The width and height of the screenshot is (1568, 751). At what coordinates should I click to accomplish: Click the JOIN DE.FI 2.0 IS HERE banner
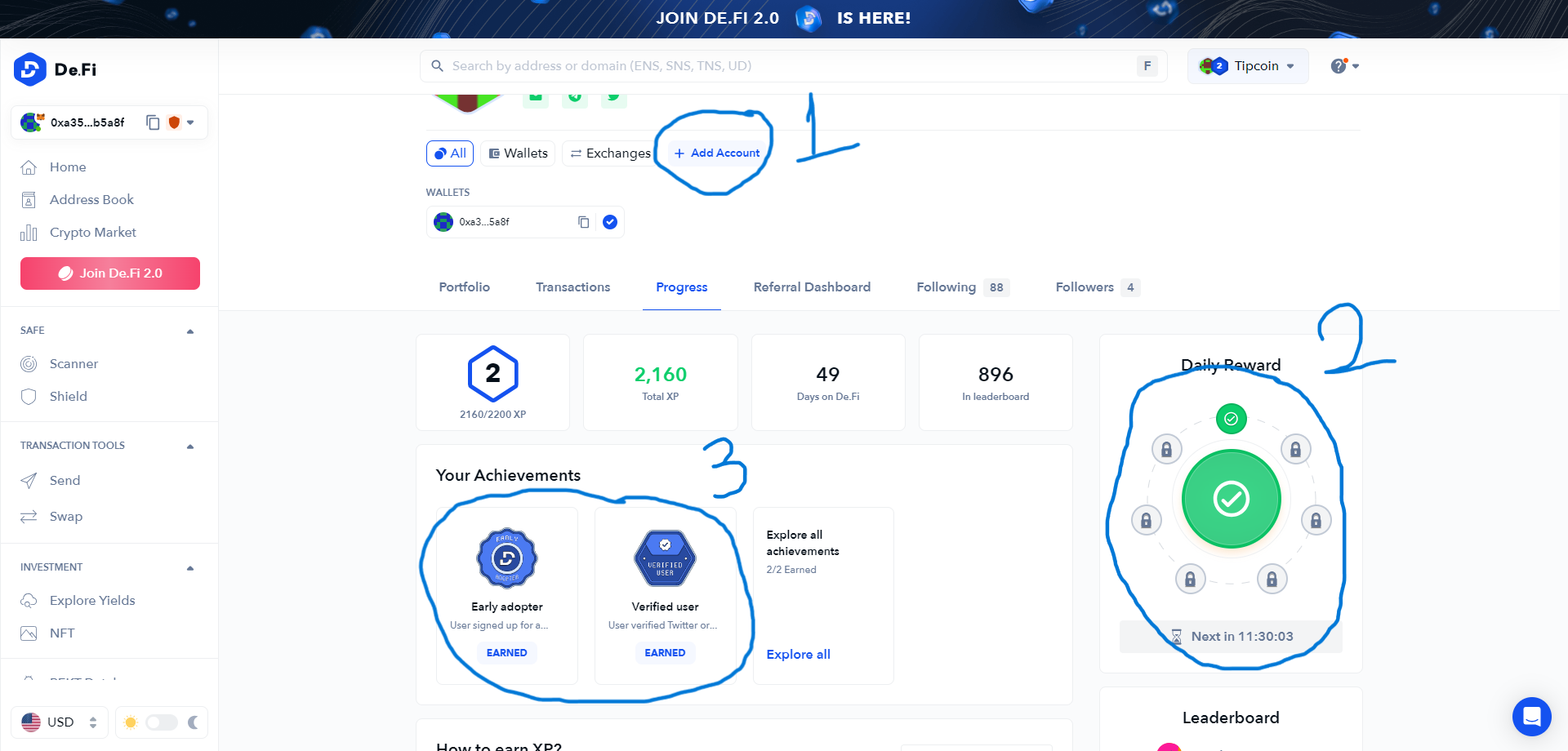[x=784, y=19]
